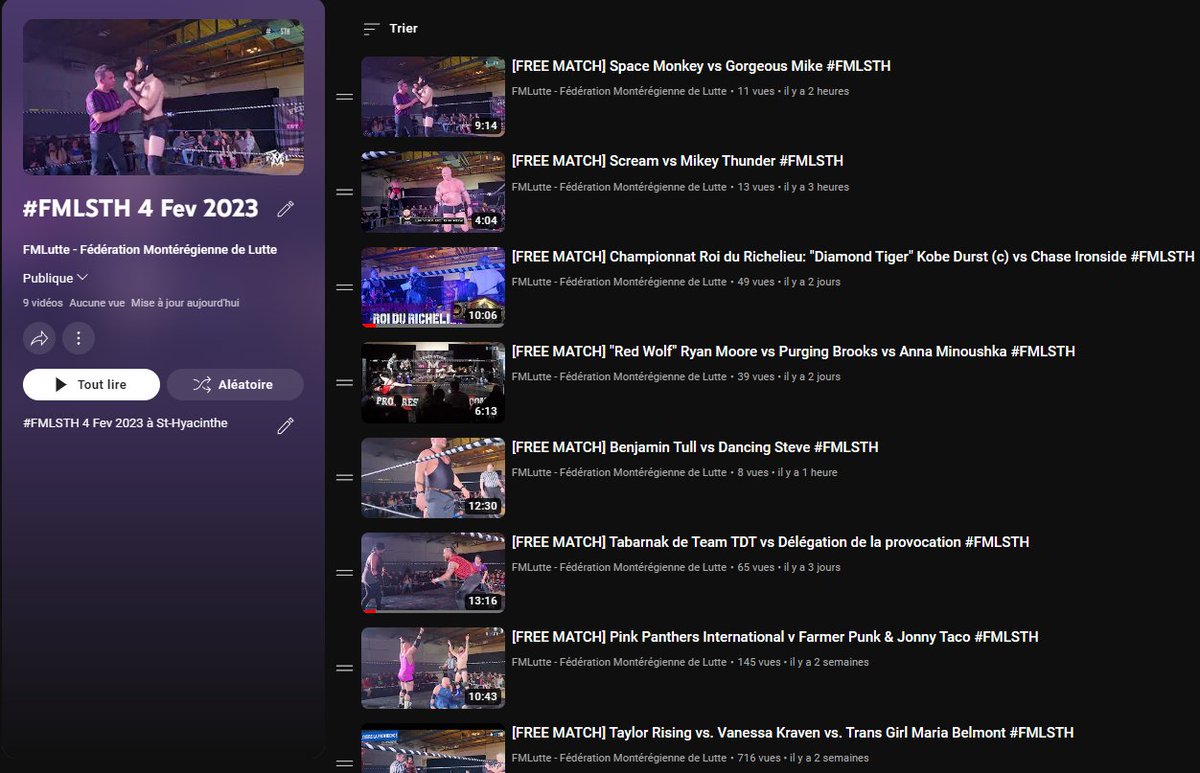
Task: Grab reorder handle for Space Monkey video
Action: (x=344, y=97)
